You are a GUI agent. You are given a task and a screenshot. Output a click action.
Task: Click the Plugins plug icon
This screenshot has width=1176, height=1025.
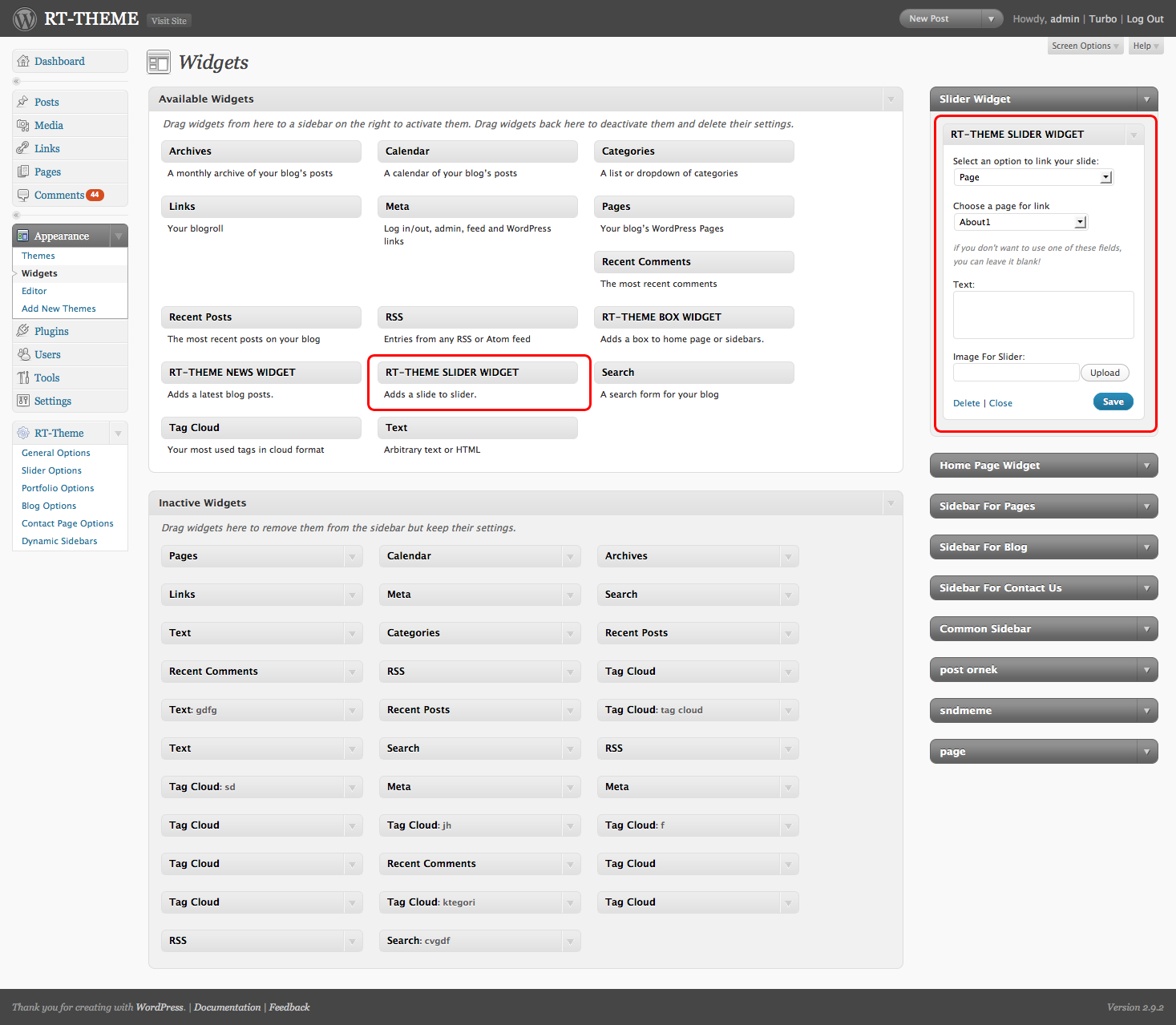point(23,331)
